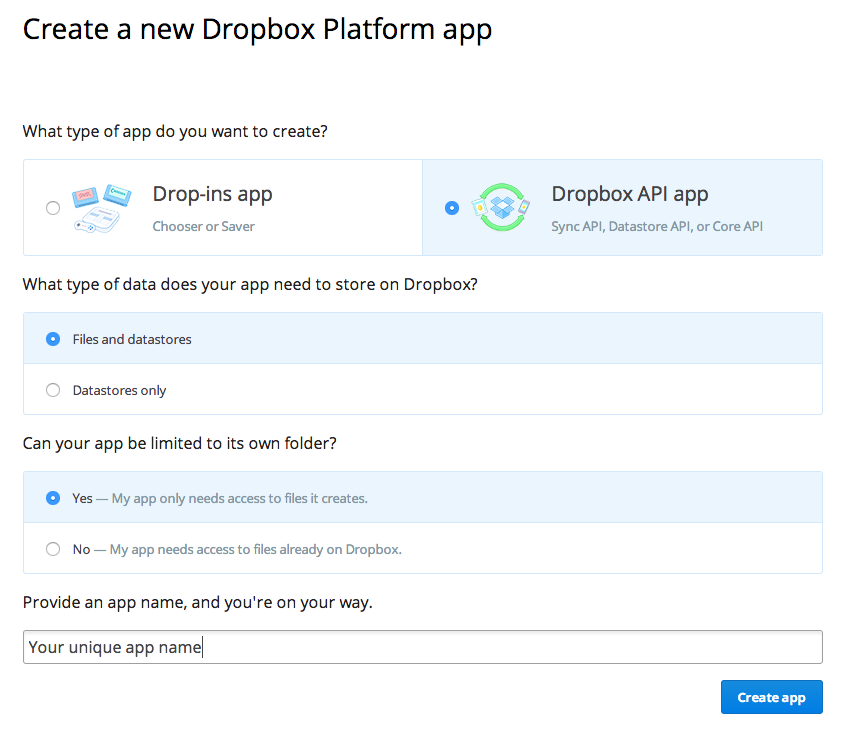This screenshot has height=741, width=845.
Task: Click question 'Can your app be limited to its own folder?'
Action: [x=179, y=444]
